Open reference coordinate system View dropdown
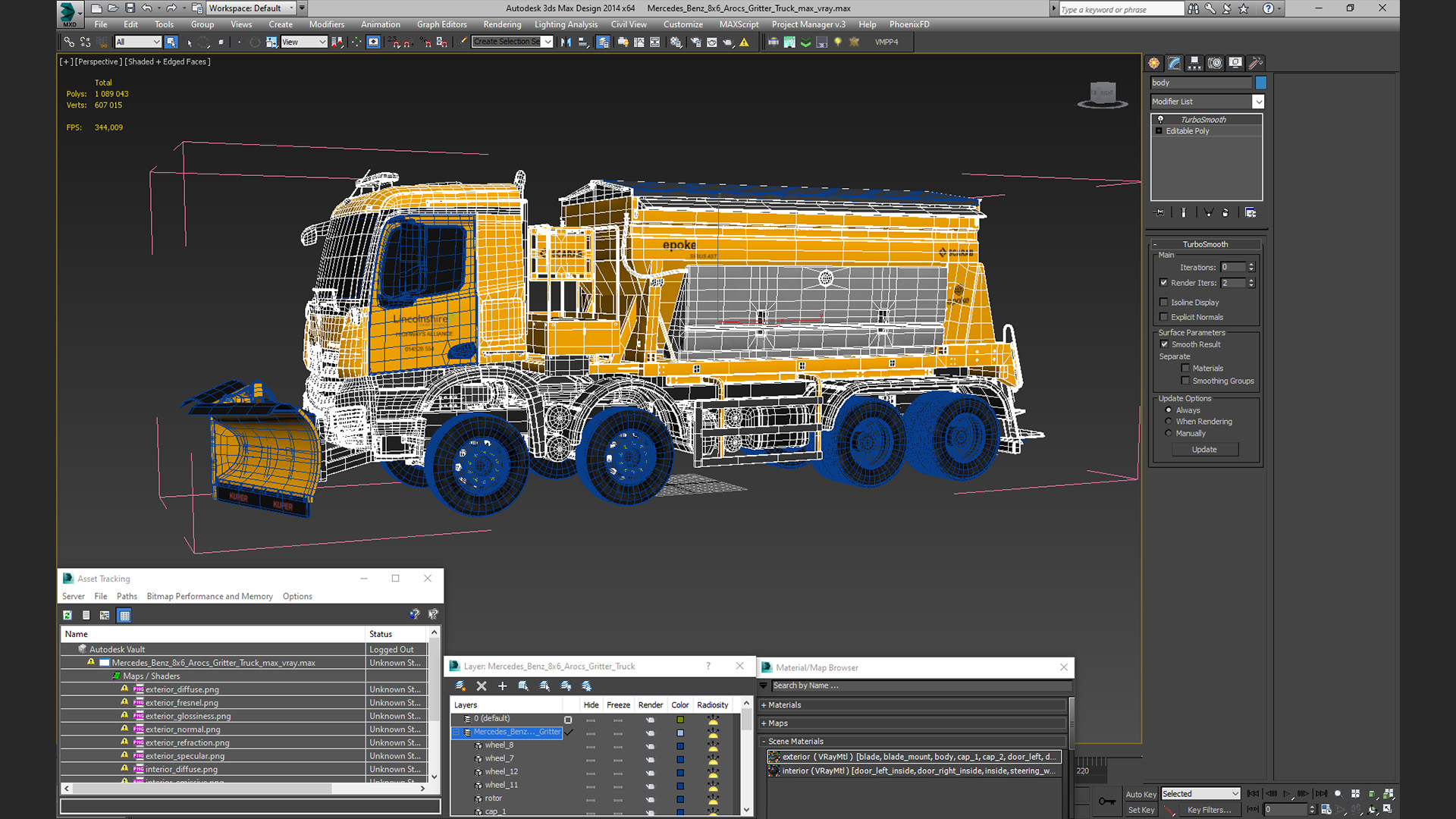 303,42
